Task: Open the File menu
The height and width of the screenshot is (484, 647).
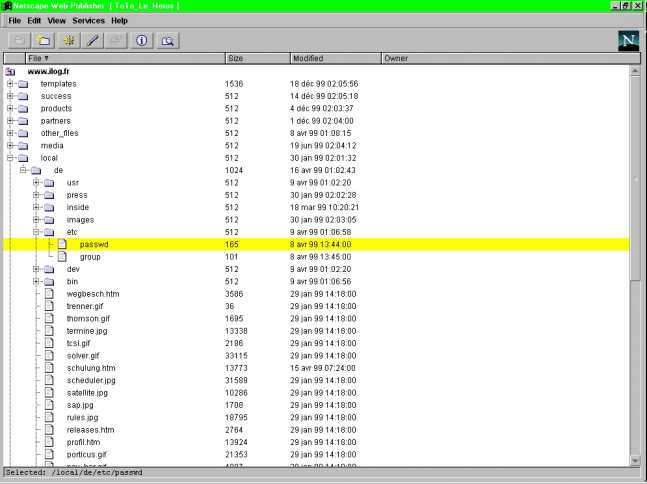Action: tap(14, 21)
